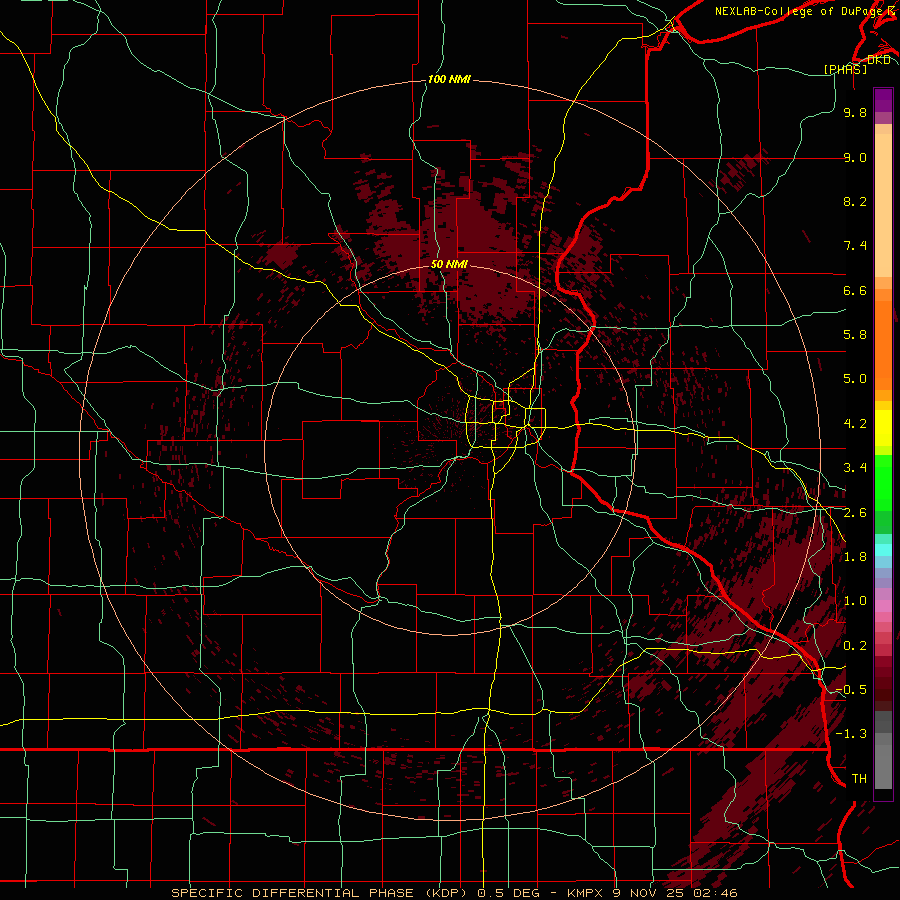Click the Specific Differential Phase KMPX title text
The width and height of the screenshot is (900, 900).
click(x=454, y=893)
